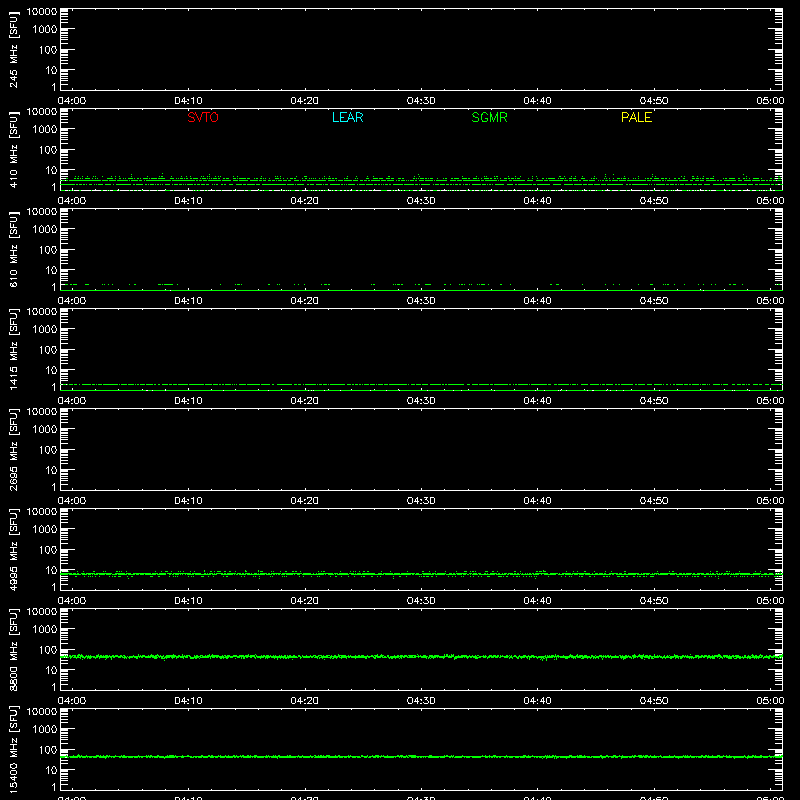Click the 04:20 tick label of the 610 MHz plot
Viewport: 800px width, 800px height.
[x=305, y=301]
